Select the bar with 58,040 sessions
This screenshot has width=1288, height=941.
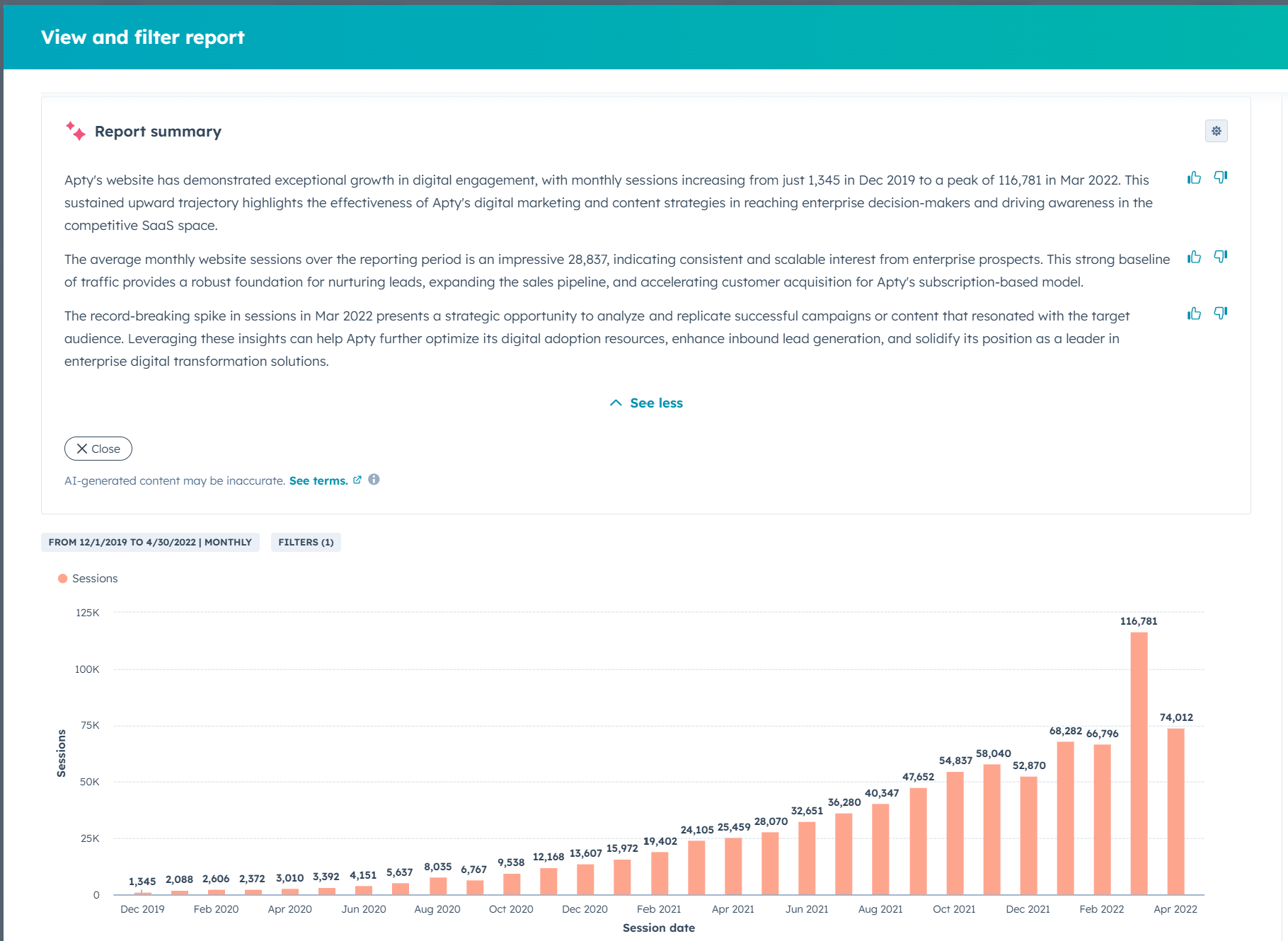click(991, 829)
